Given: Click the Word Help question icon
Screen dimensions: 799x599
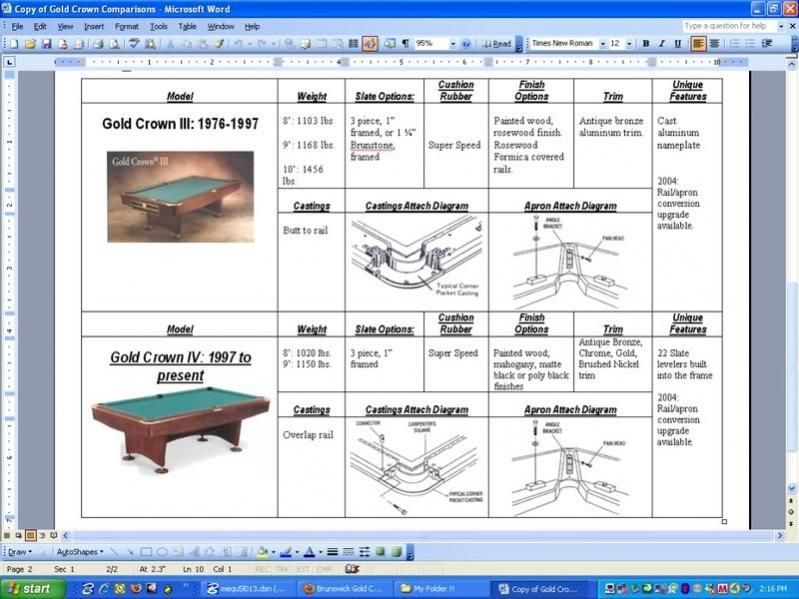Looking at the screenshot, I should point(466,44).
